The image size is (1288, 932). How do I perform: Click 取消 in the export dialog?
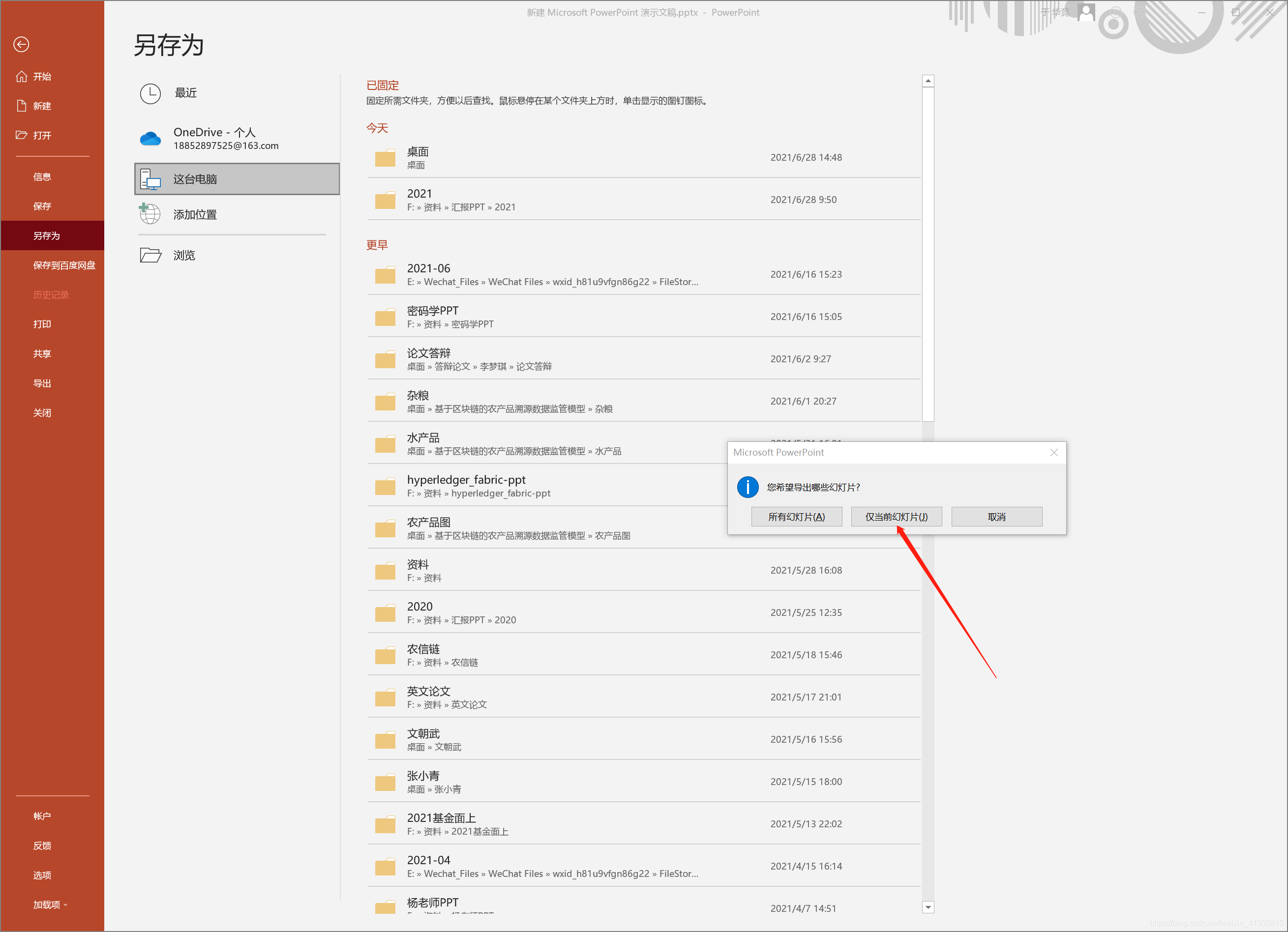tap(997, 517)
